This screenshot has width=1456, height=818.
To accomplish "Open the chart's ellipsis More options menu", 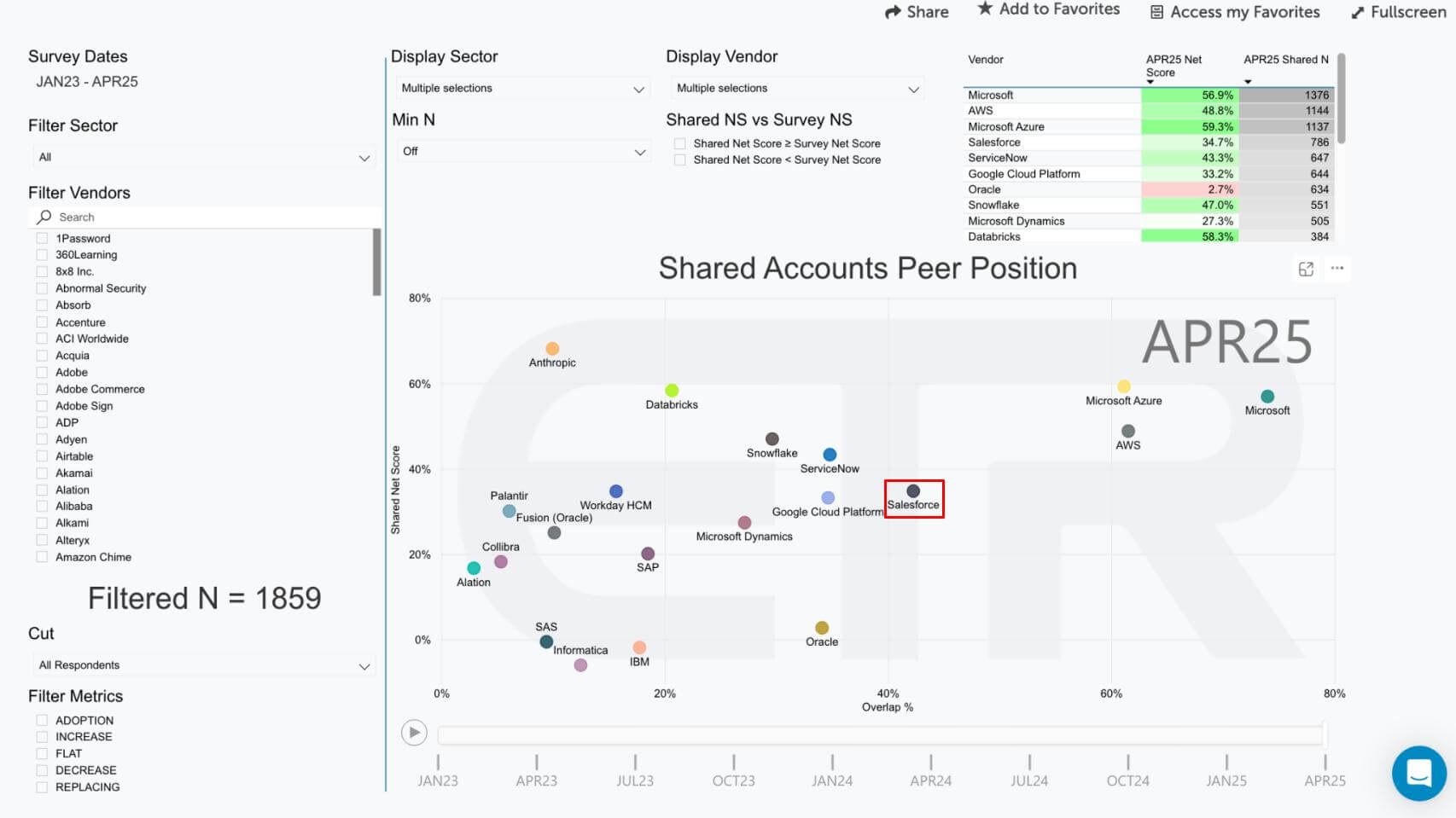I will [x=1337, y=269].
